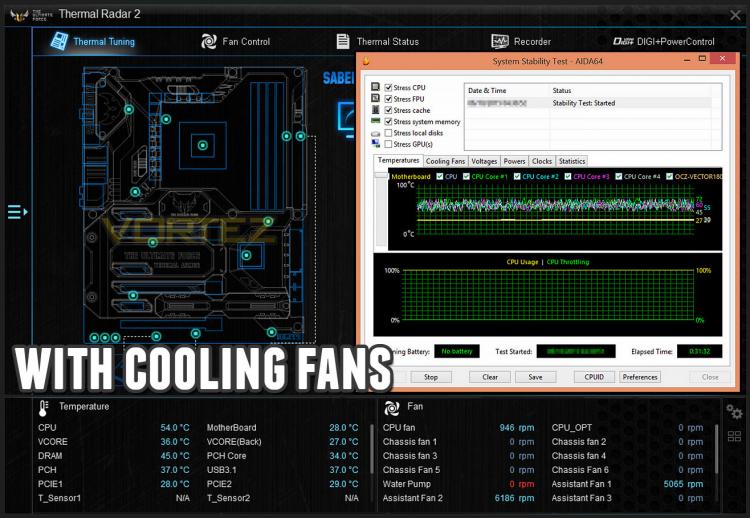The width and height of the screenshot is (750, 518).
Task: Enable the Stress local disks checkbox
Action: (x=388, y=133)
